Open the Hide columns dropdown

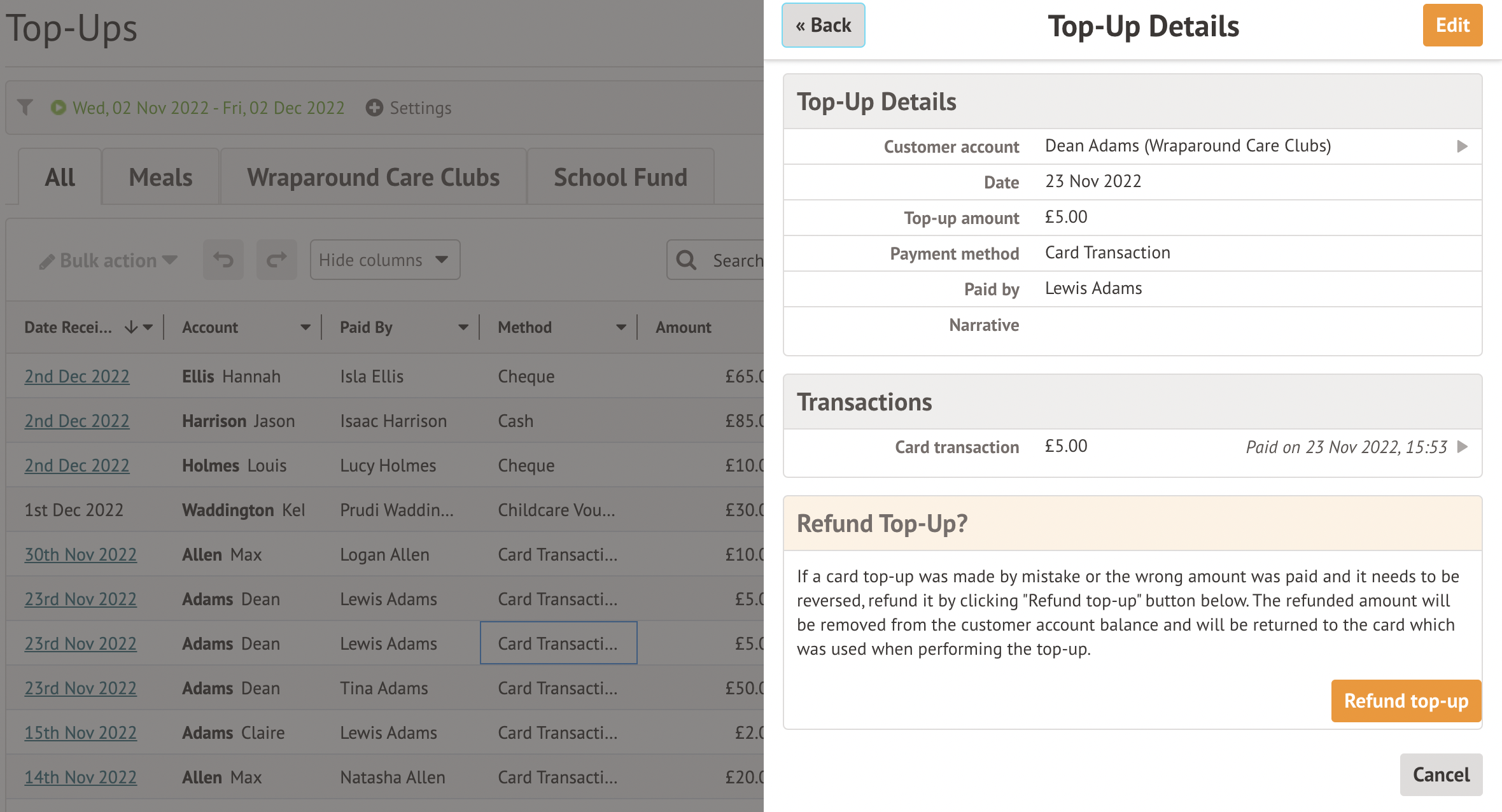[384, 260]
